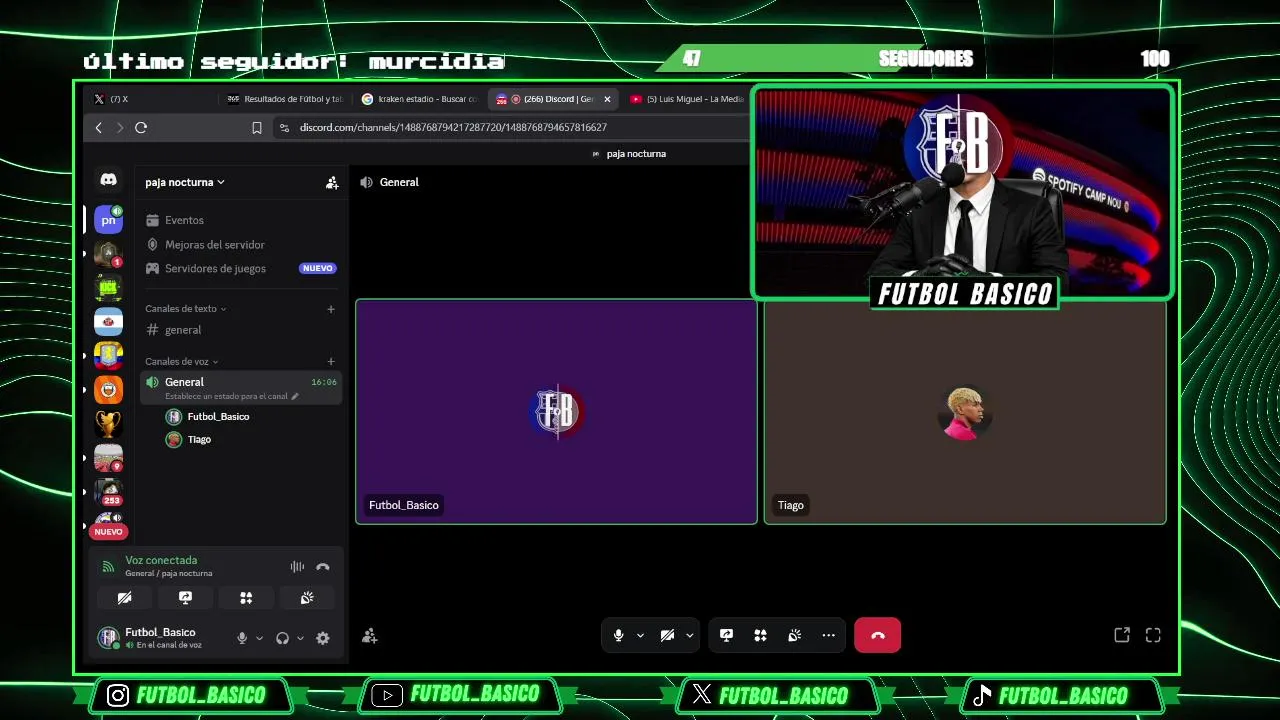Open Discord direct messages home icon

click(x=108, y=180)
